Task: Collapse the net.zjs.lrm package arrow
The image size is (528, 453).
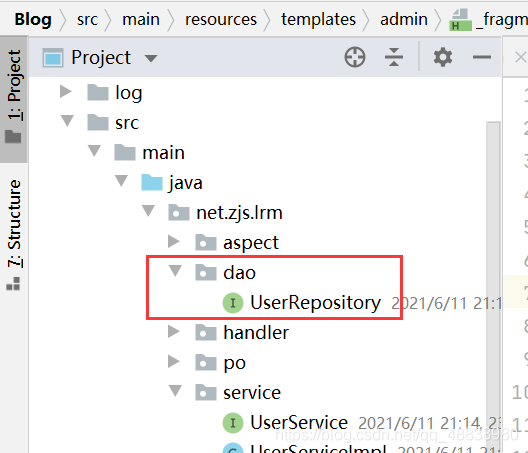Action: (148, 211)
